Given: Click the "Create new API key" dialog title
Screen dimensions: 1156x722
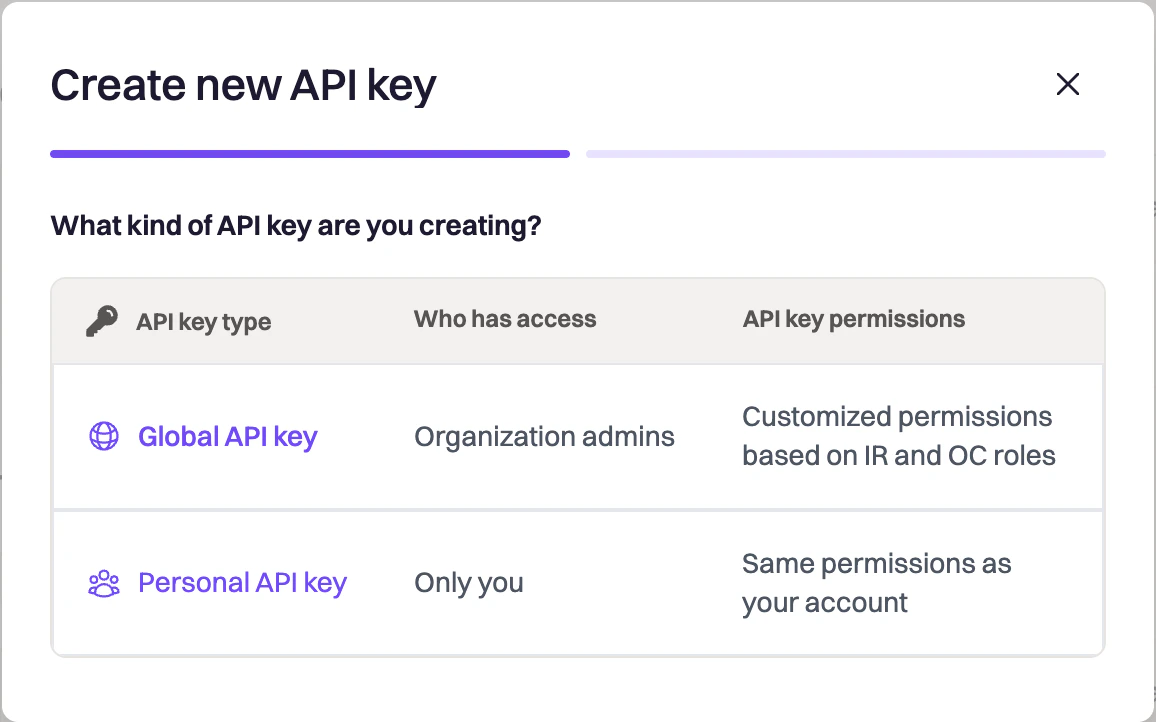Looking at the screenshot, I should coord(243,86).
